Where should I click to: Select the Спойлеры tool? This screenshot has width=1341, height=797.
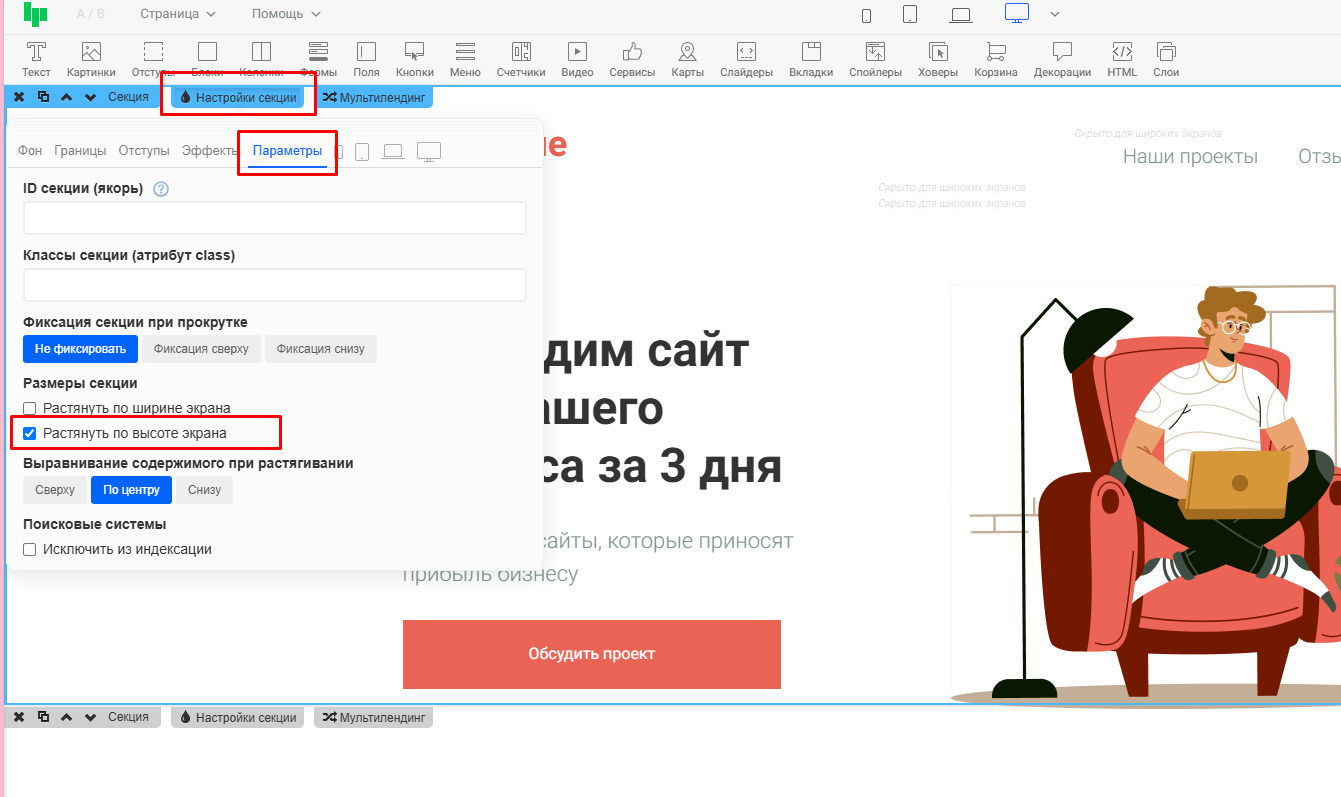pos(875,59)
